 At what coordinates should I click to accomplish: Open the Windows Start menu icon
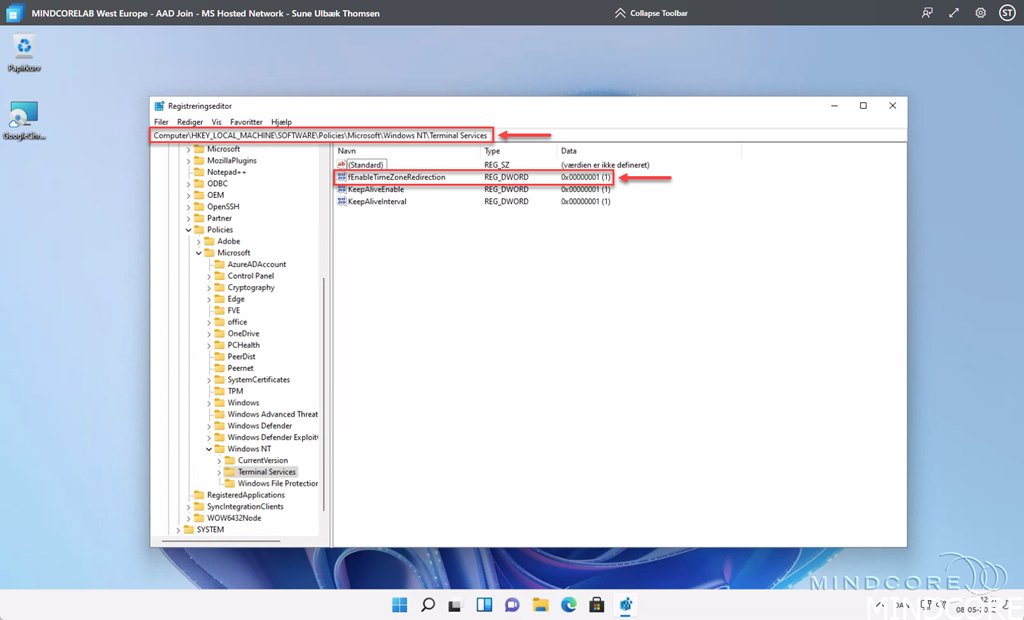click(x=400, y=605)
